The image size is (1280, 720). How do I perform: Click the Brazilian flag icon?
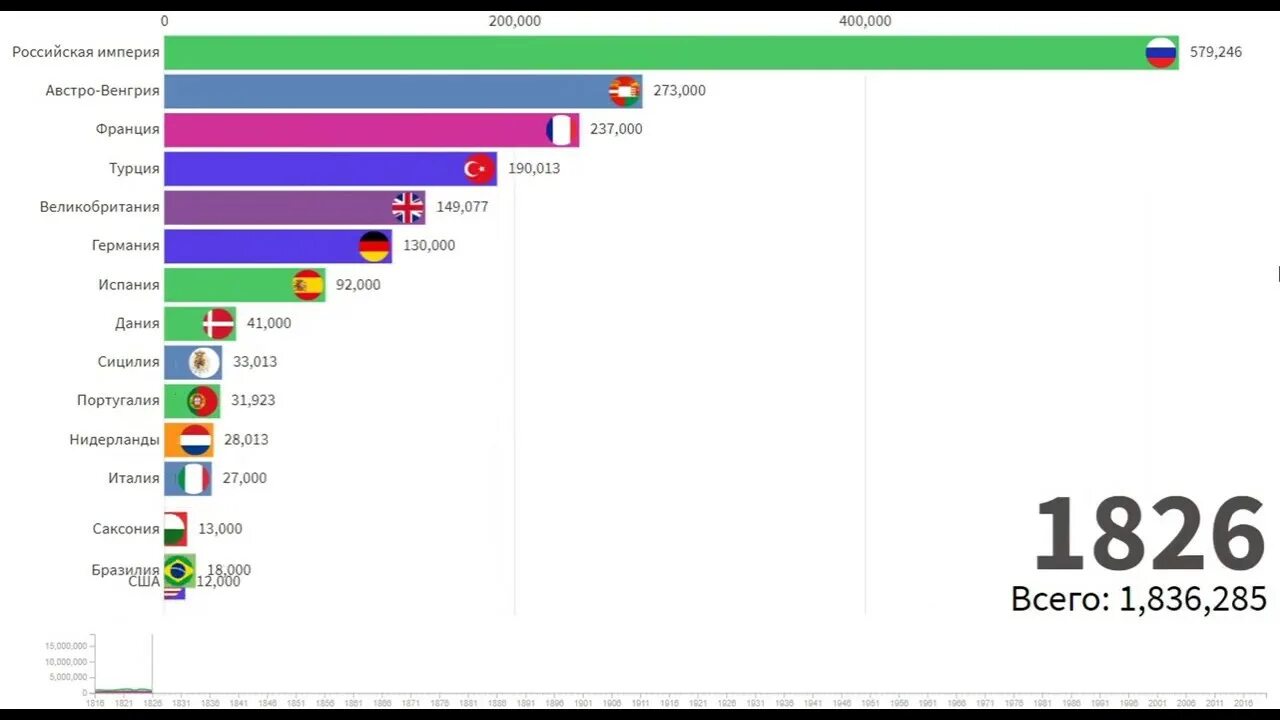(179, 571)
